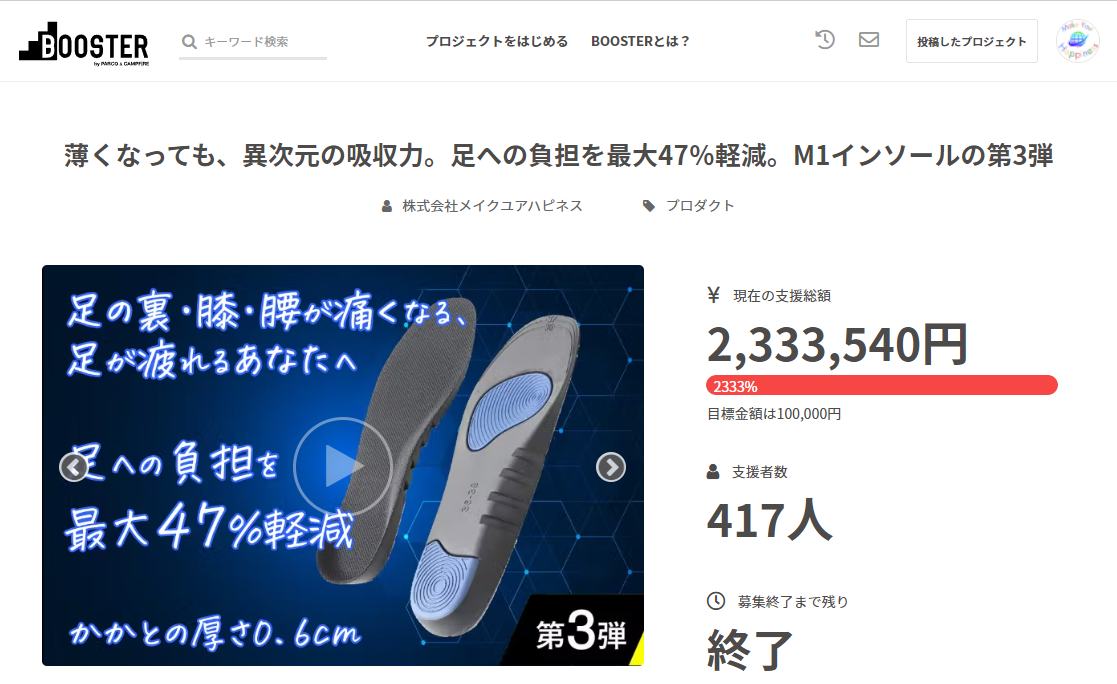Open the messages envelope icon
The width and height of the screenshot is (1117, 684).
click(868, 40)
